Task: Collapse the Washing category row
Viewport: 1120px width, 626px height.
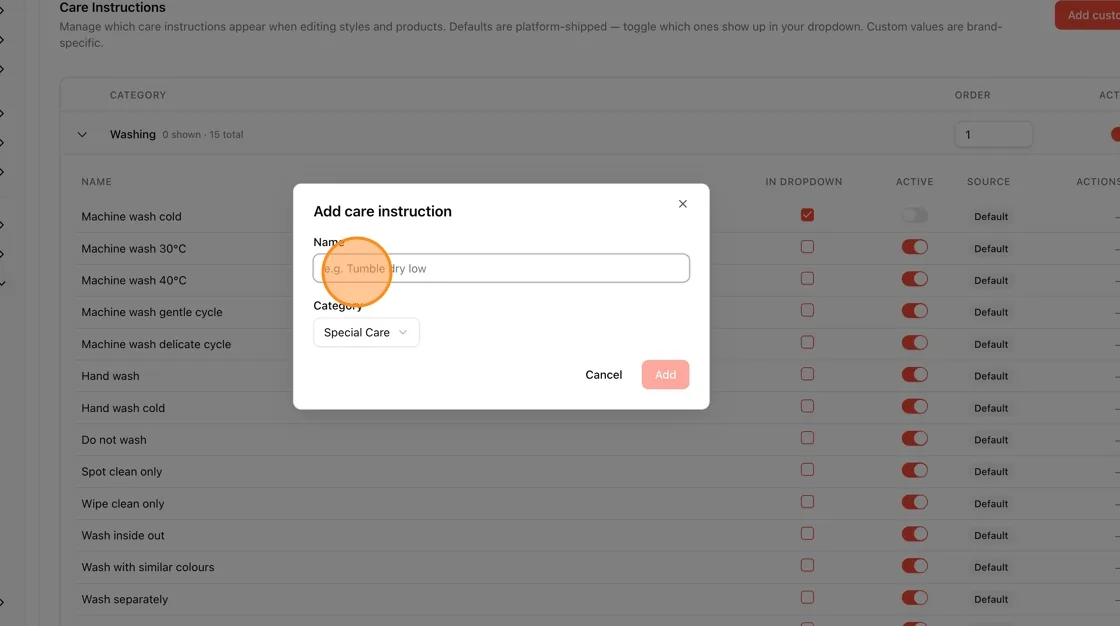Action: pyautogui.click(x=82, y=134)
